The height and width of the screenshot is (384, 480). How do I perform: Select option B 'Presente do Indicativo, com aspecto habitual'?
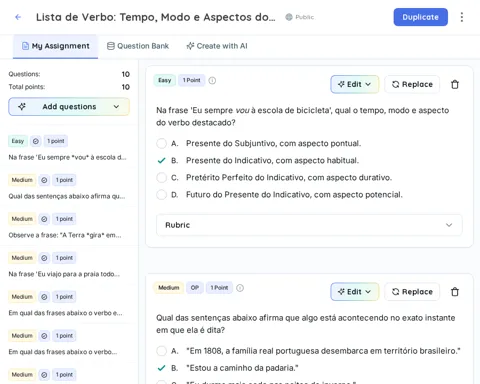pos(162,160)
